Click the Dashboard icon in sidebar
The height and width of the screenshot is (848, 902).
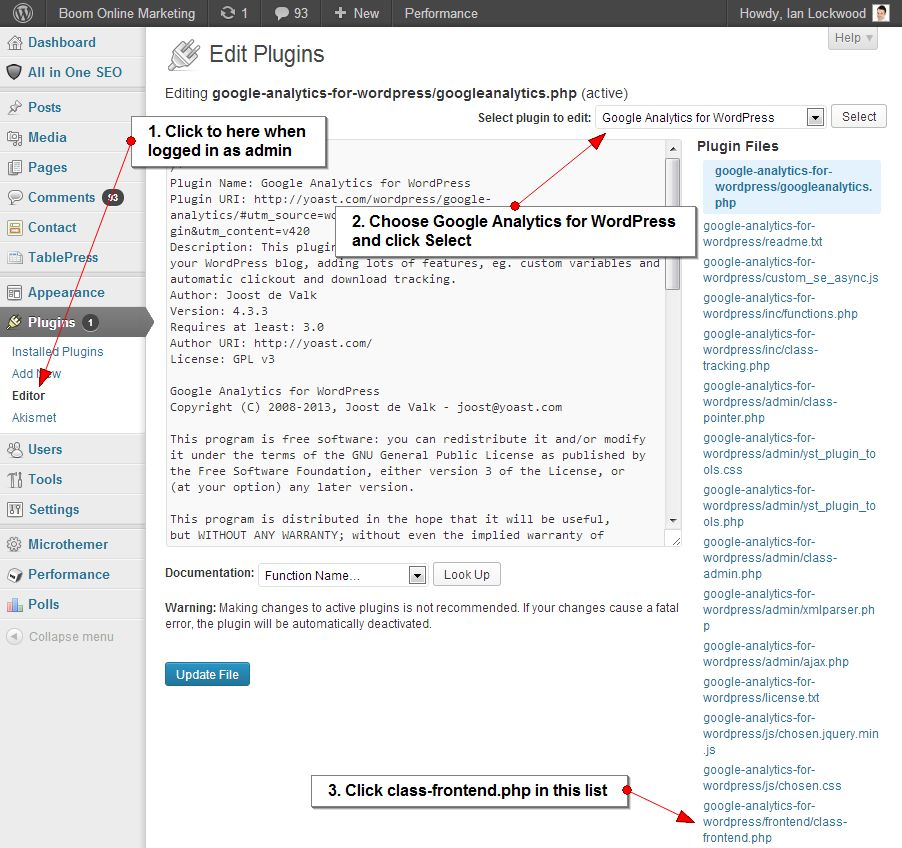coord(14,43)
